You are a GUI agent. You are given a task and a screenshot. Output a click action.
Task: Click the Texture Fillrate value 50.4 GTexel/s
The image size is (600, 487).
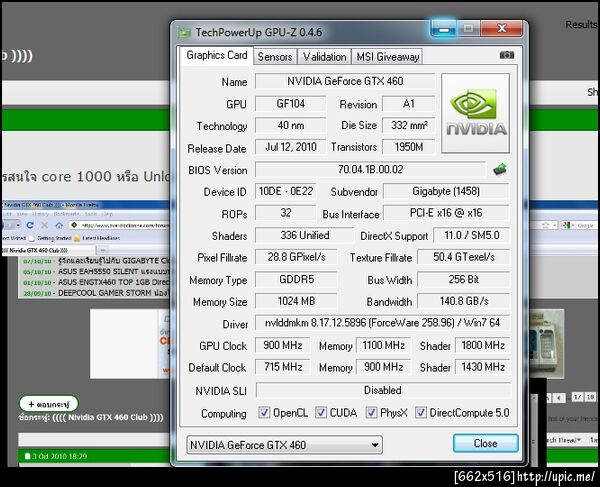(463, 257)
